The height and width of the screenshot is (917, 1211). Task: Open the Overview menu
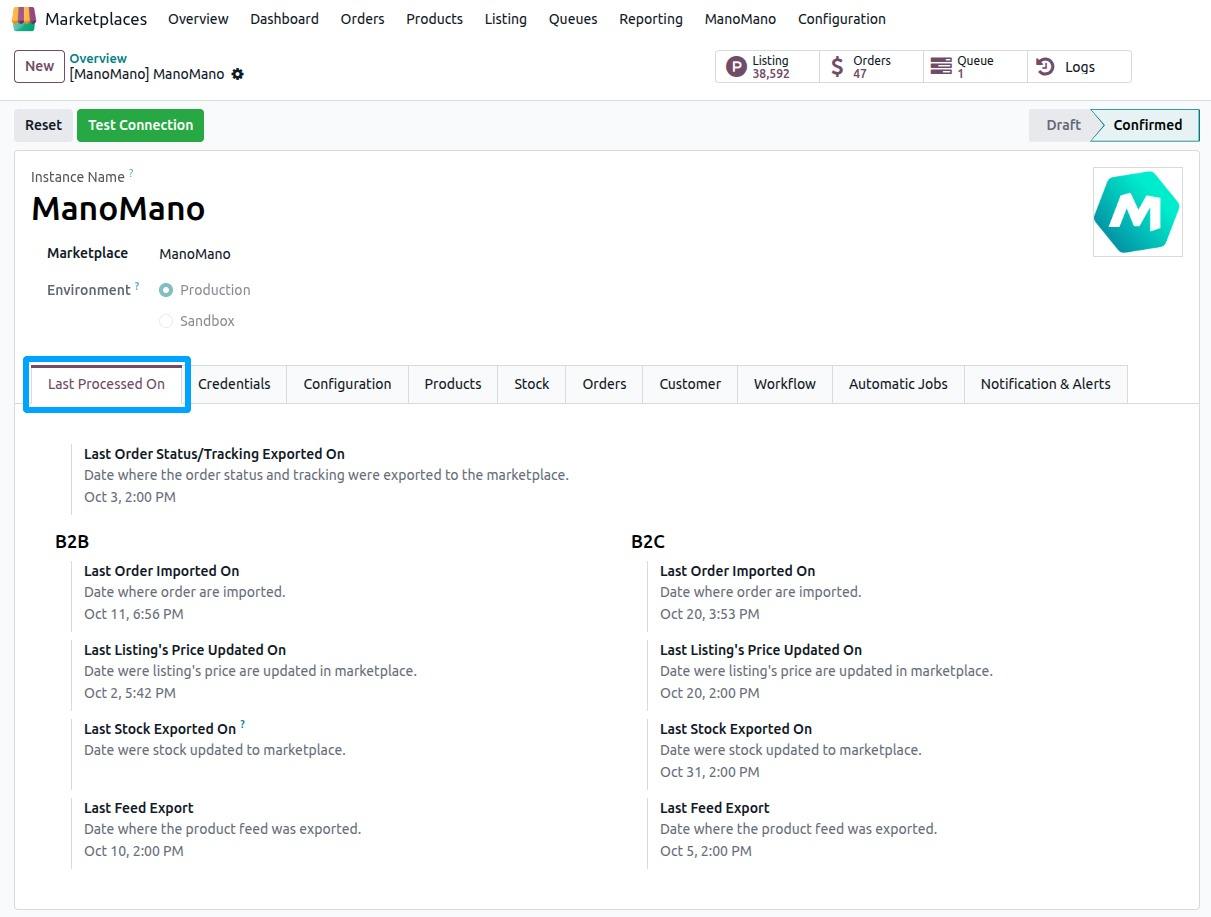tap(198, 19)
